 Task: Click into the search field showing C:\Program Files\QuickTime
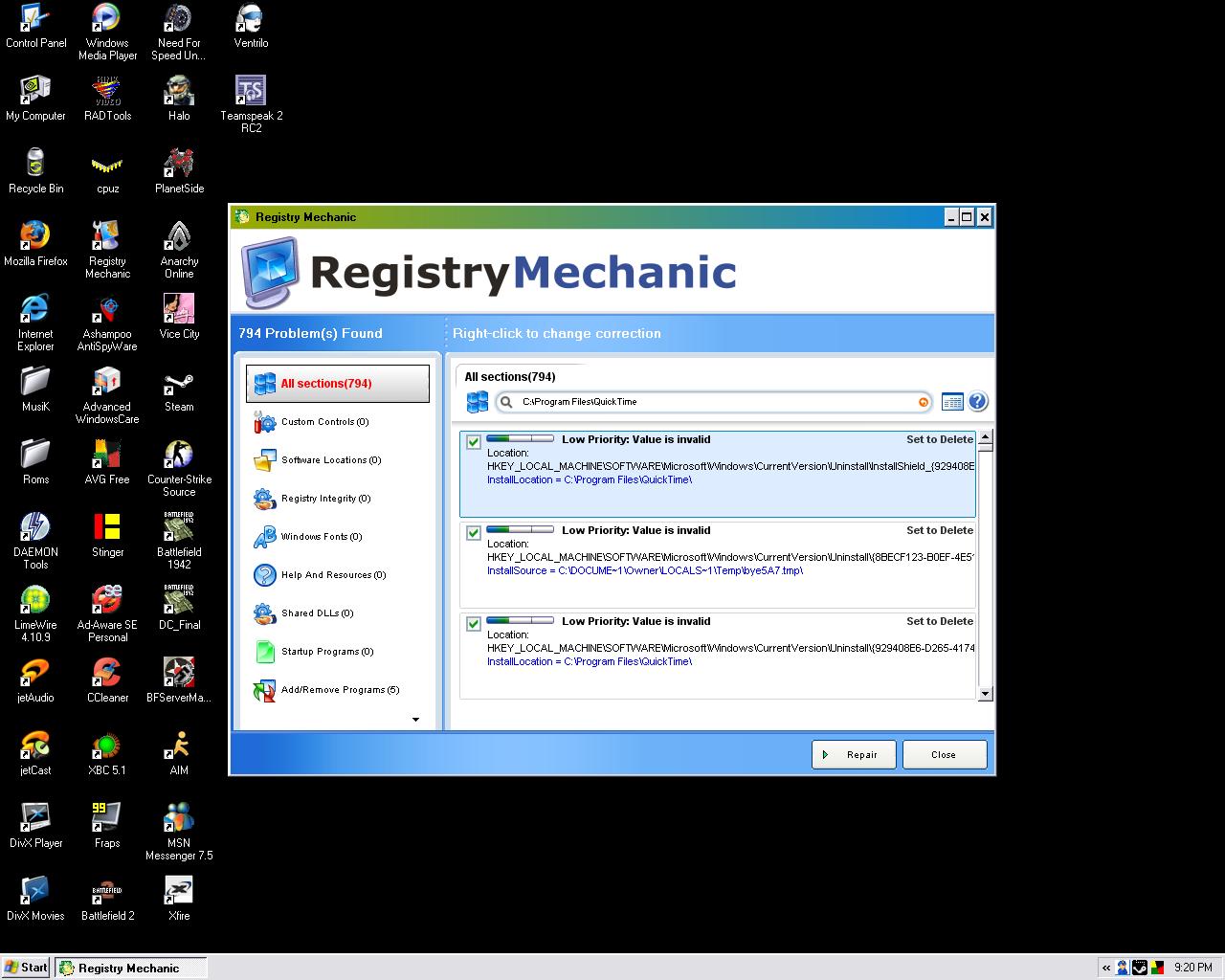(713, 402)
